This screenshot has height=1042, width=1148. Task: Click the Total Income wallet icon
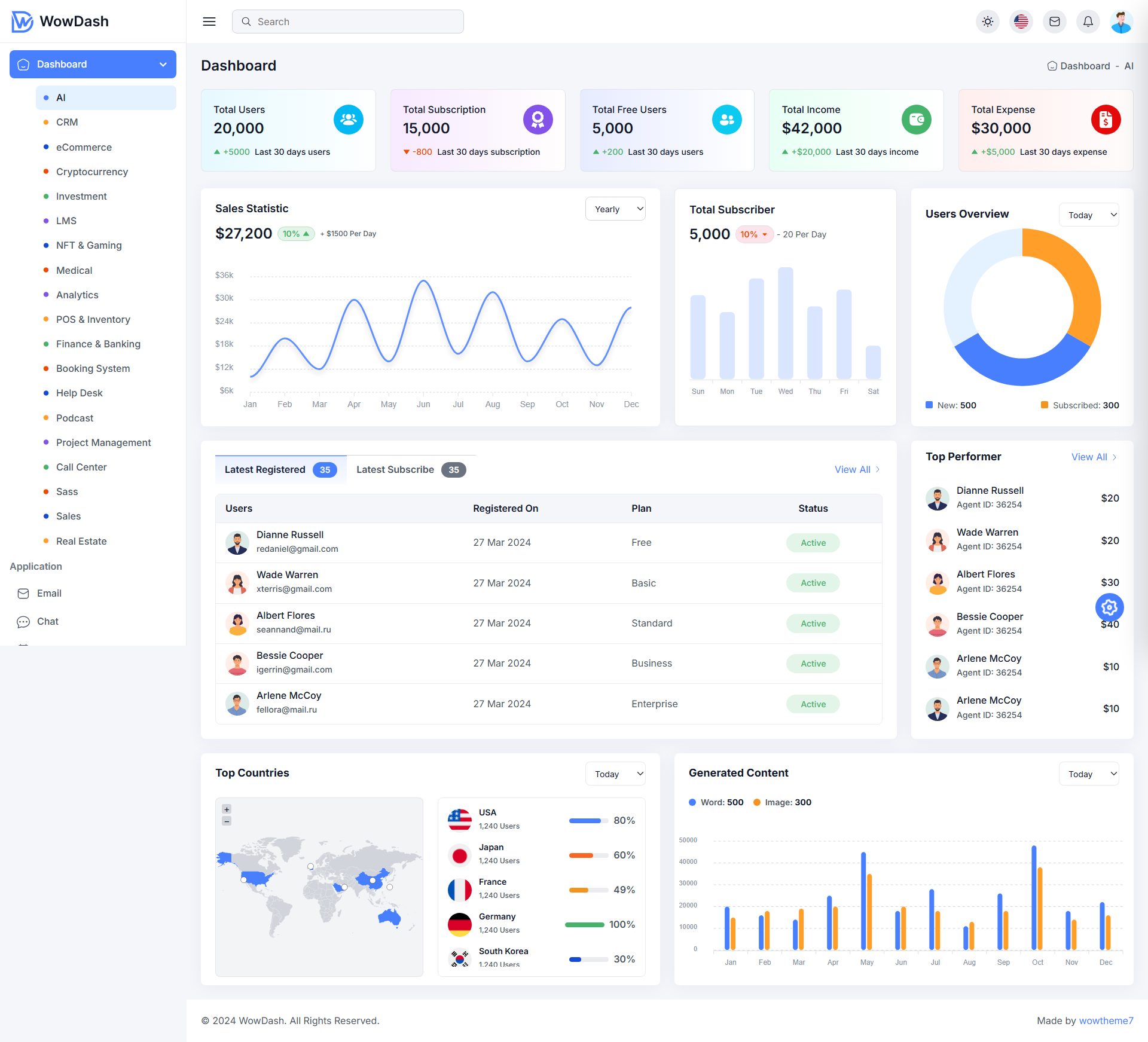coord(917,120)
